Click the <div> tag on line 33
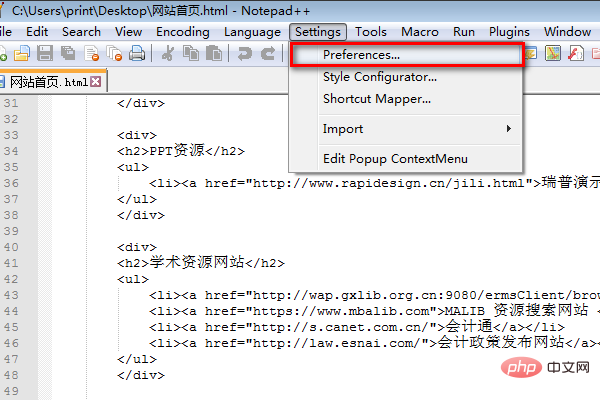Viewport: 600px width, 400px height. 137,135
